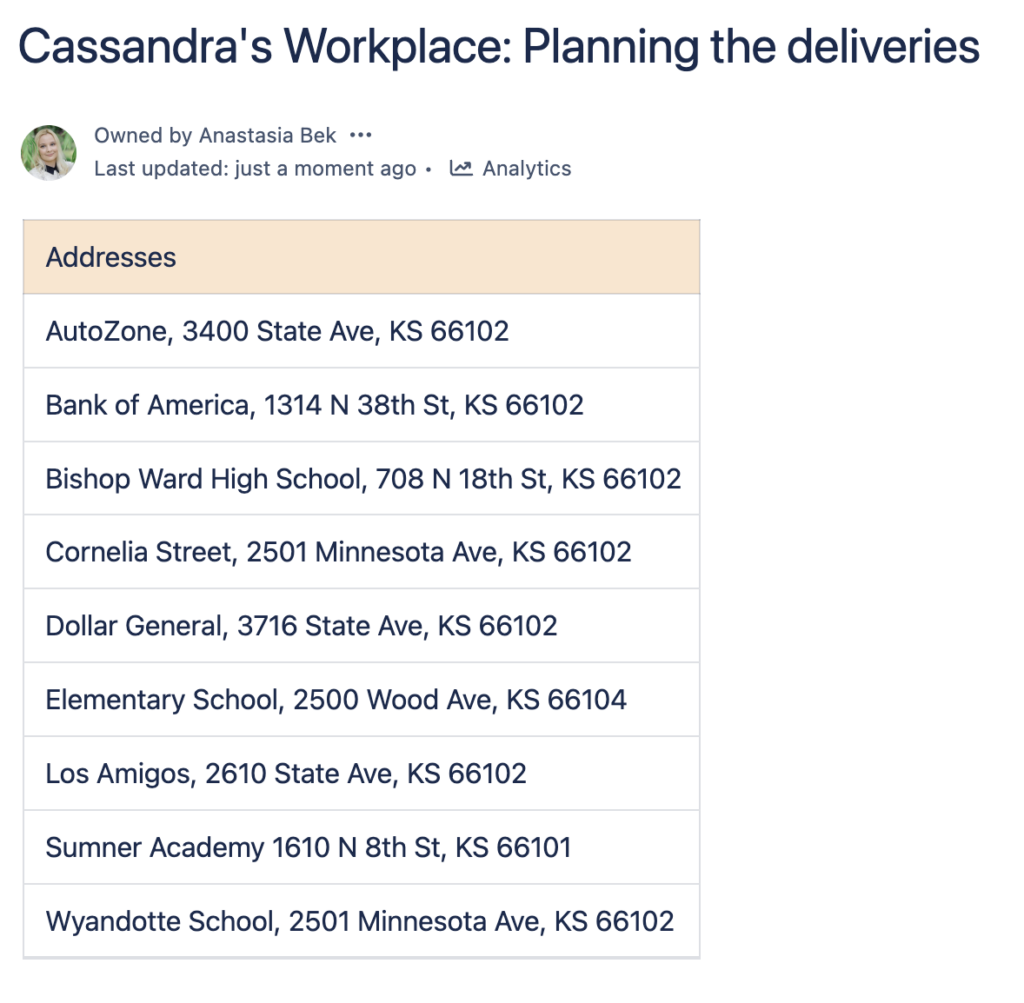Click the 'Sumner Academy' name text
This screenshot has width=1024, height=1003.
pyautogui.click(x=155, y=848)
